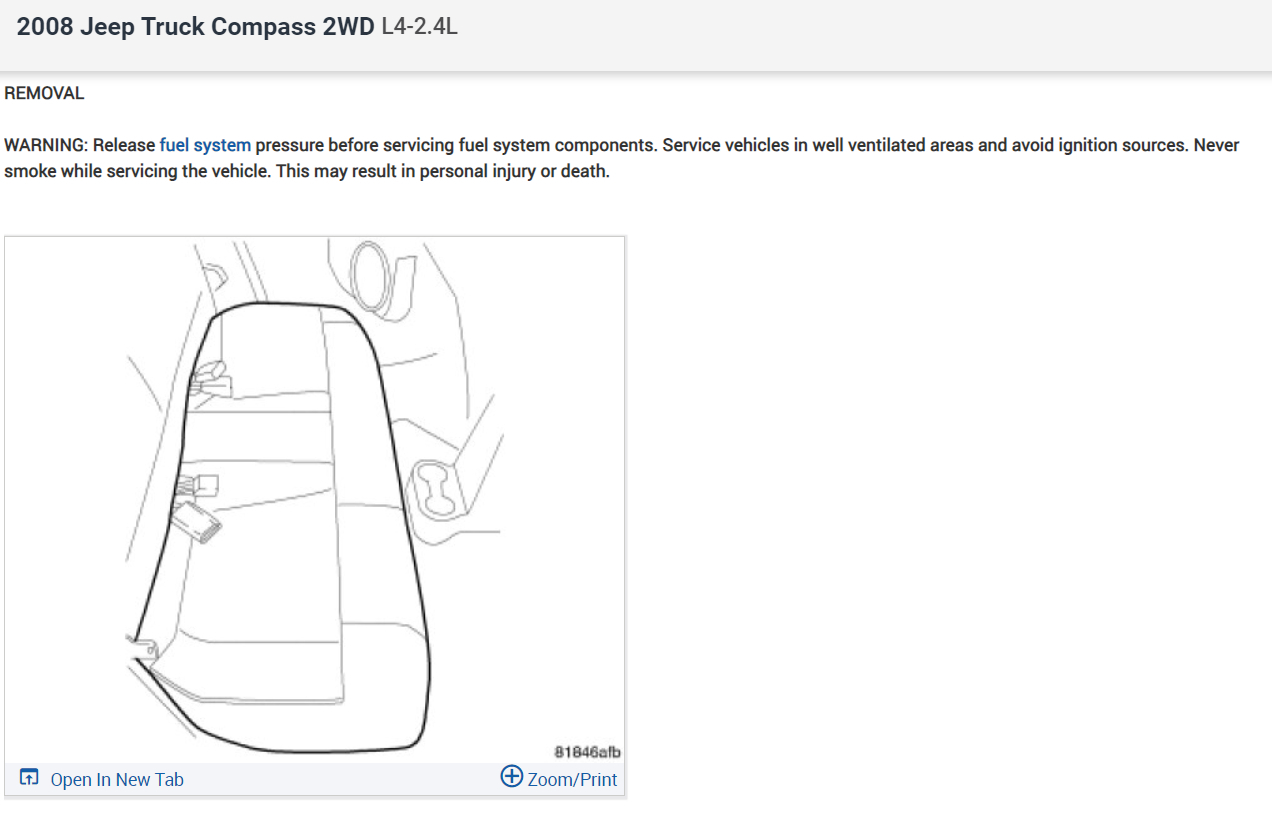Click the figure ID 81846afb

(x=588, y=751)
